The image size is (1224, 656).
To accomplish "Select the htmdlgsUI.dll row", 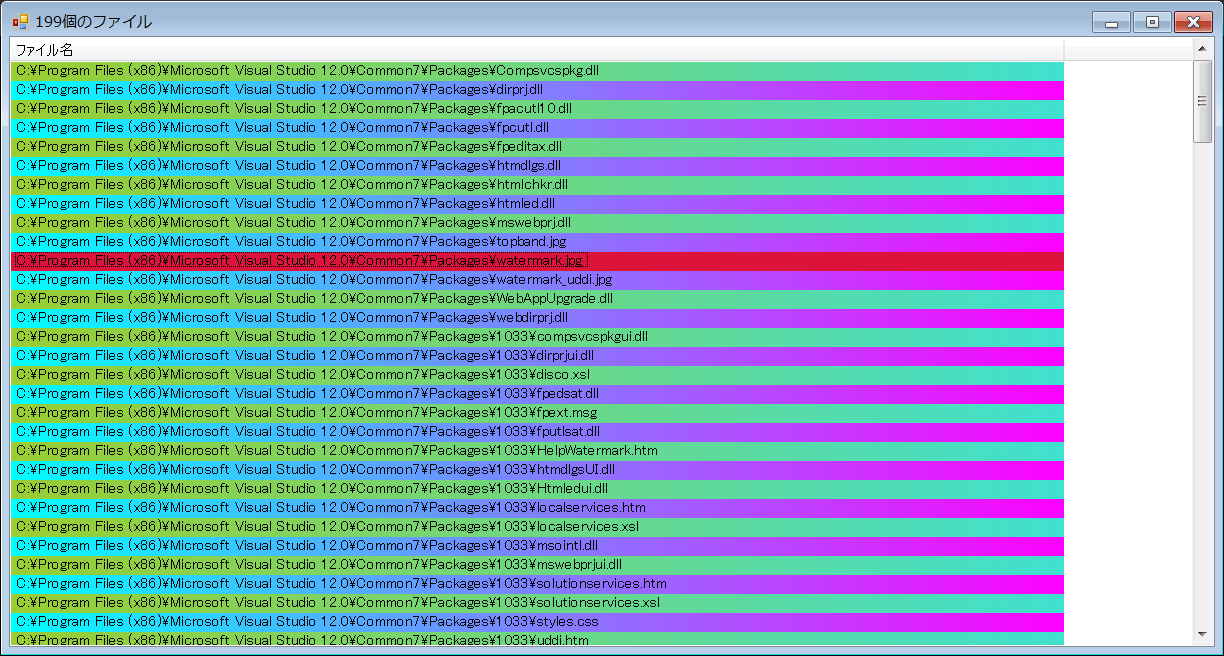I will [x=537, y=470].
